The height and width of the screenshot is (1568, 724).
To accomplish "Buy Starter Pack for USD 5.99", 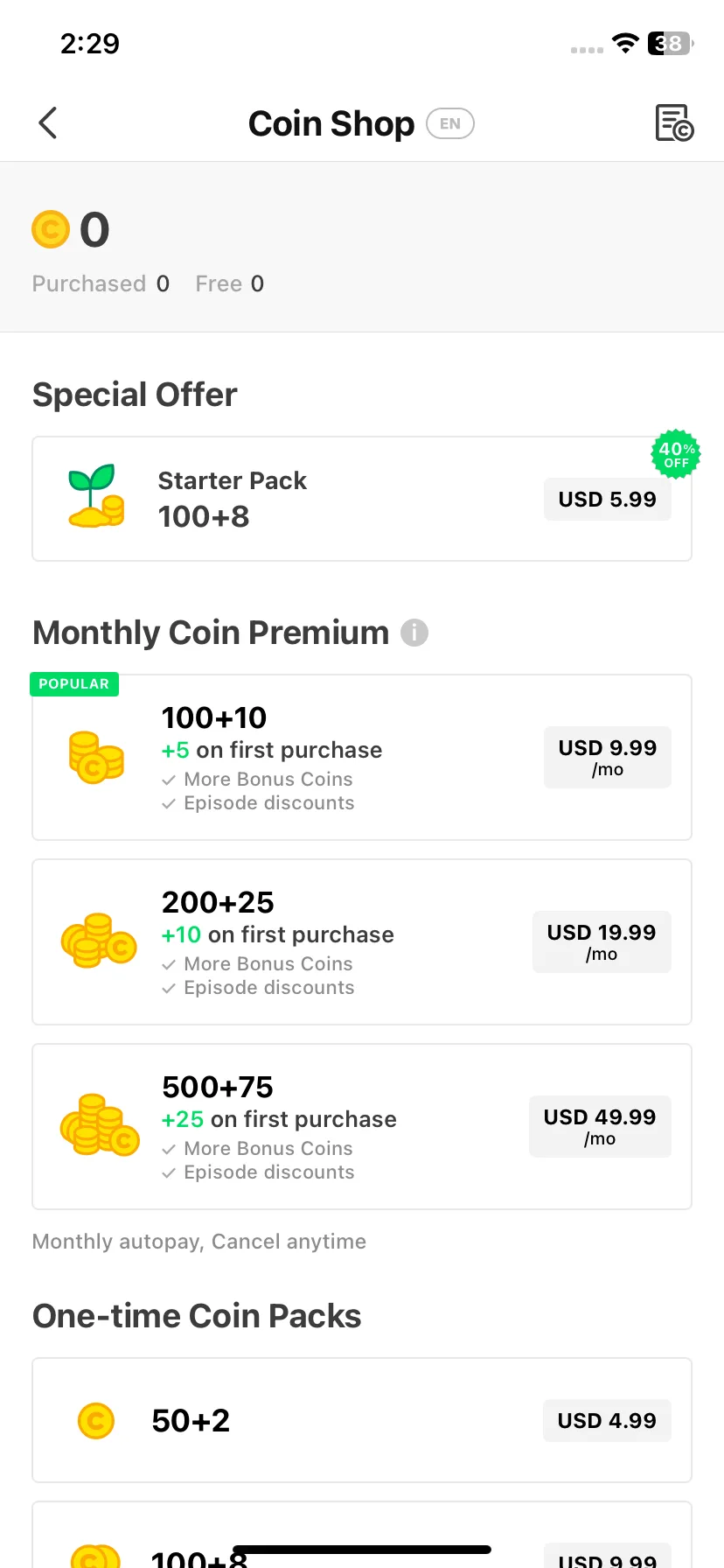I will 608,500.
